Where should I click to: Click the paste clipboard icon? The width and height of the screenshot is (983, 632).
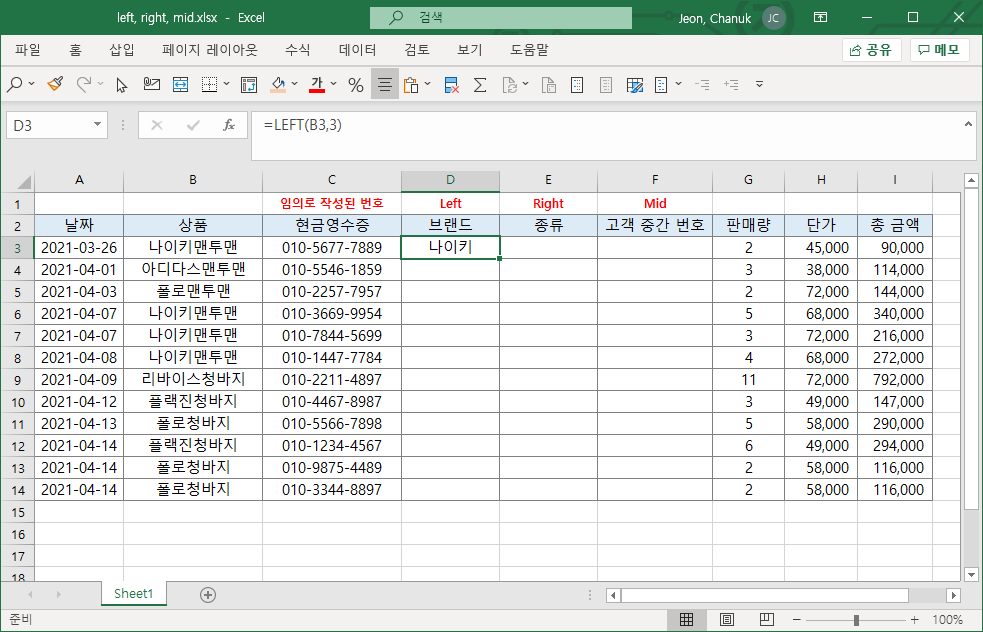tap(411, 85)
